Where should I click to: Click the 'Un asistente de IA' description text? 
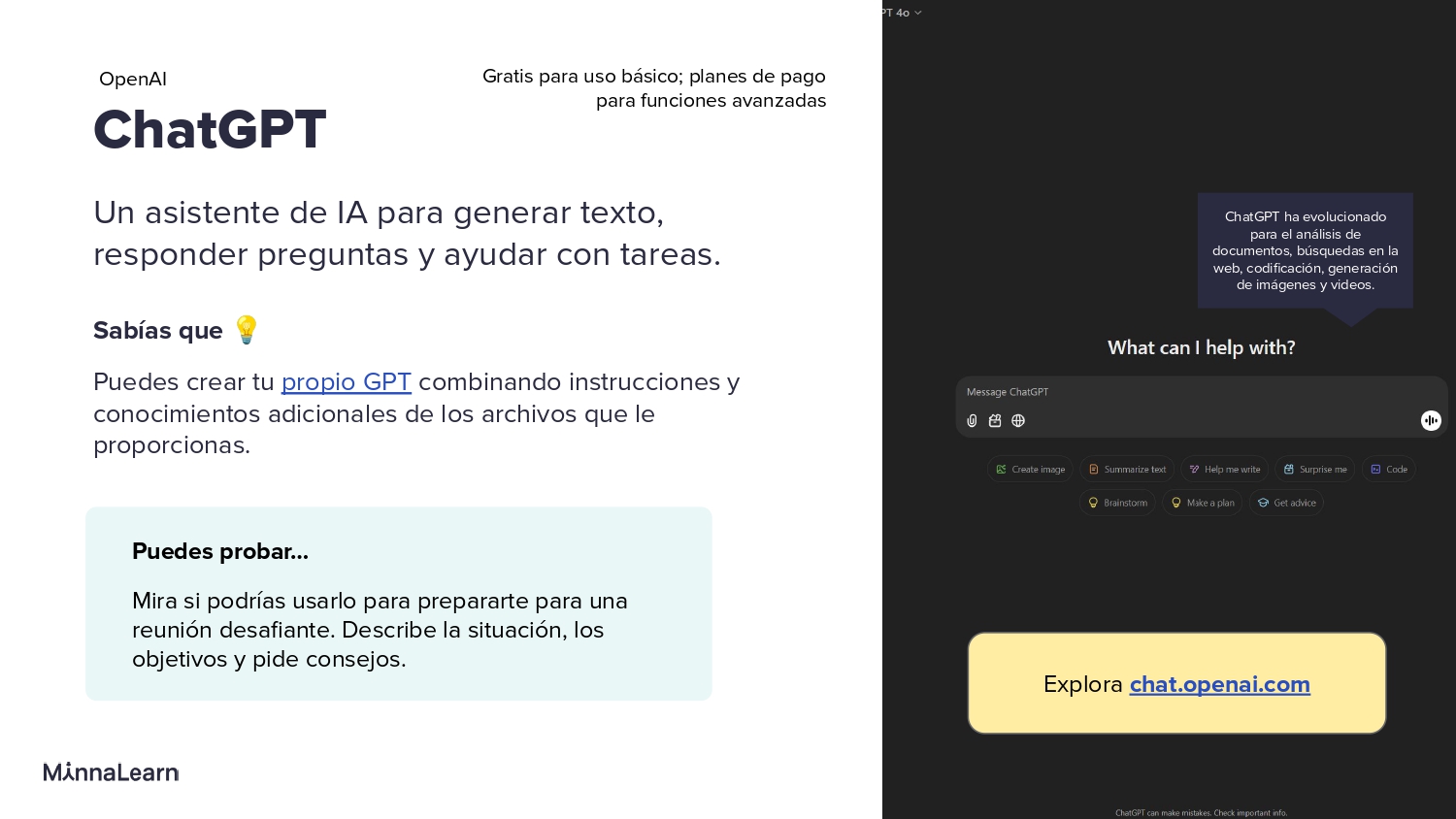point(408,233)
